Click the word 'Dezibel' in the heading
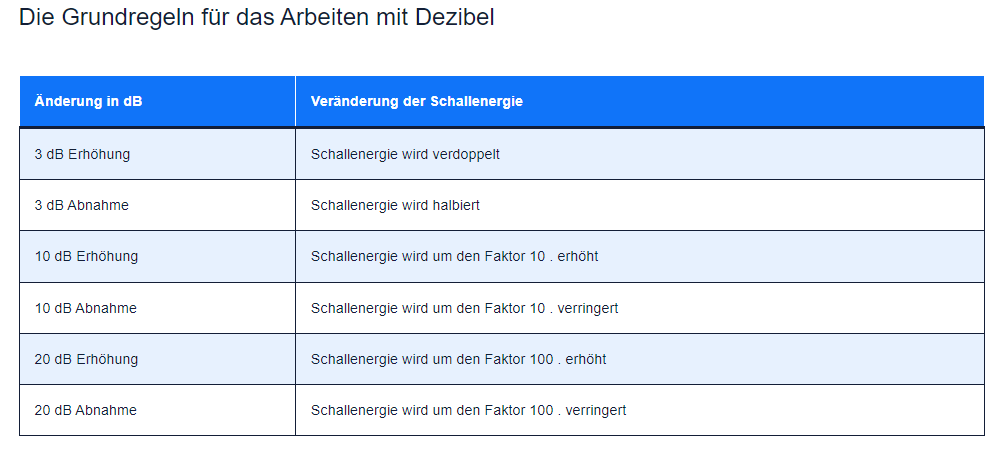The image size is (999, 450). point(454,18)
